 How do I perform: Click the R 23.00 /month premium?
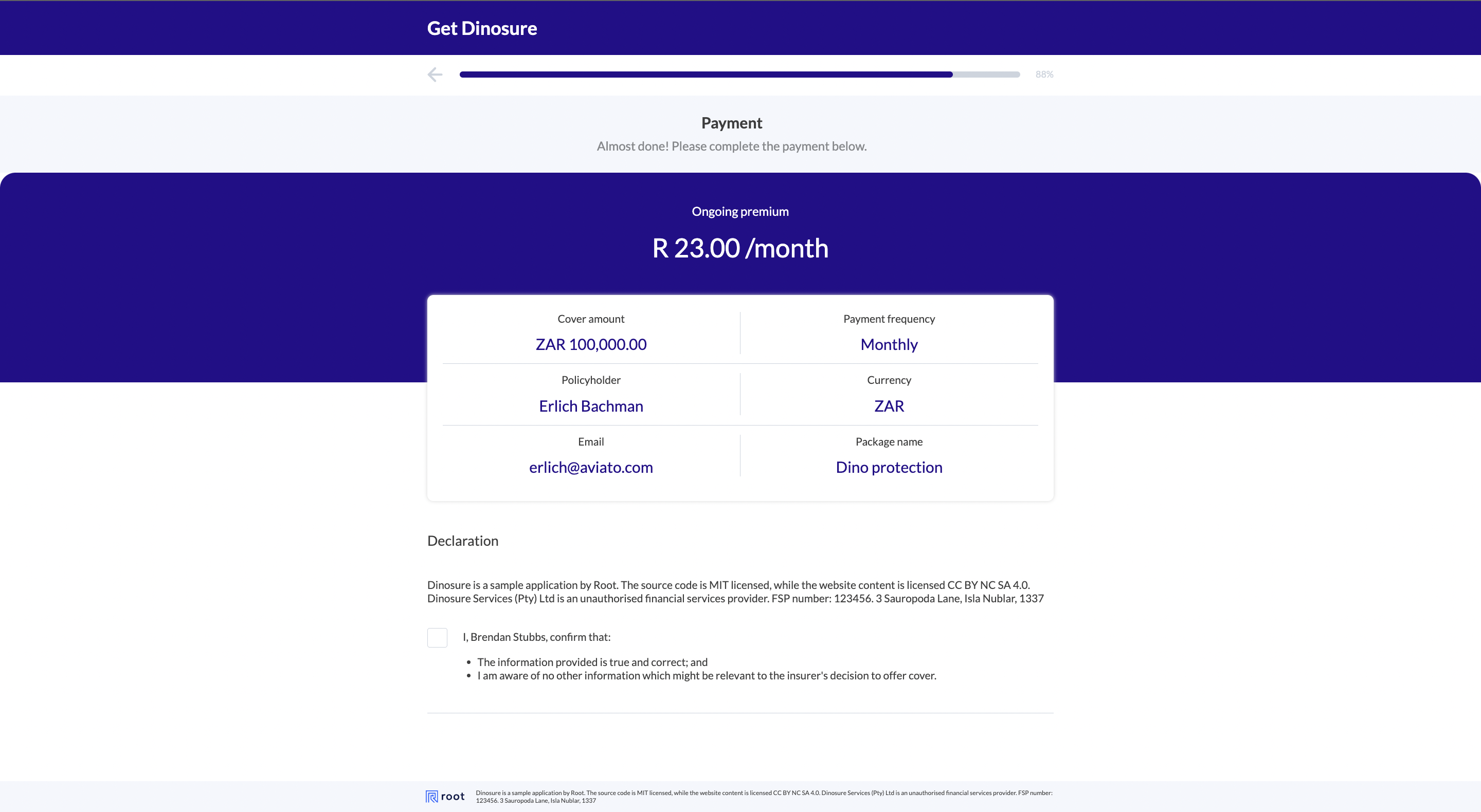click(740, 248)
